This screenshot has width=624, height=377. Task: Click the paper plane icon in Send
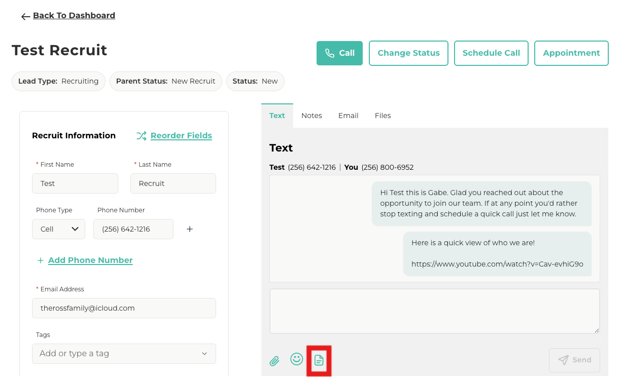point(563,360)
